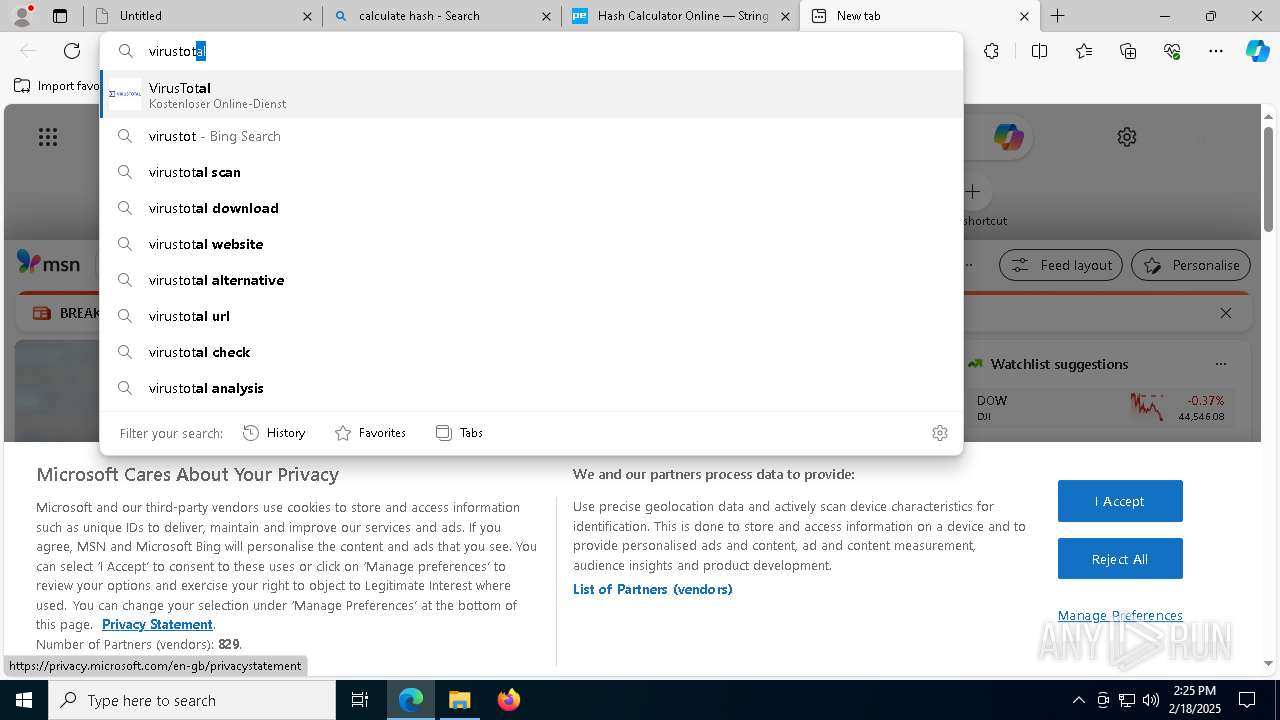
Task: Click the address bar text field
Action: coord(530,51)
